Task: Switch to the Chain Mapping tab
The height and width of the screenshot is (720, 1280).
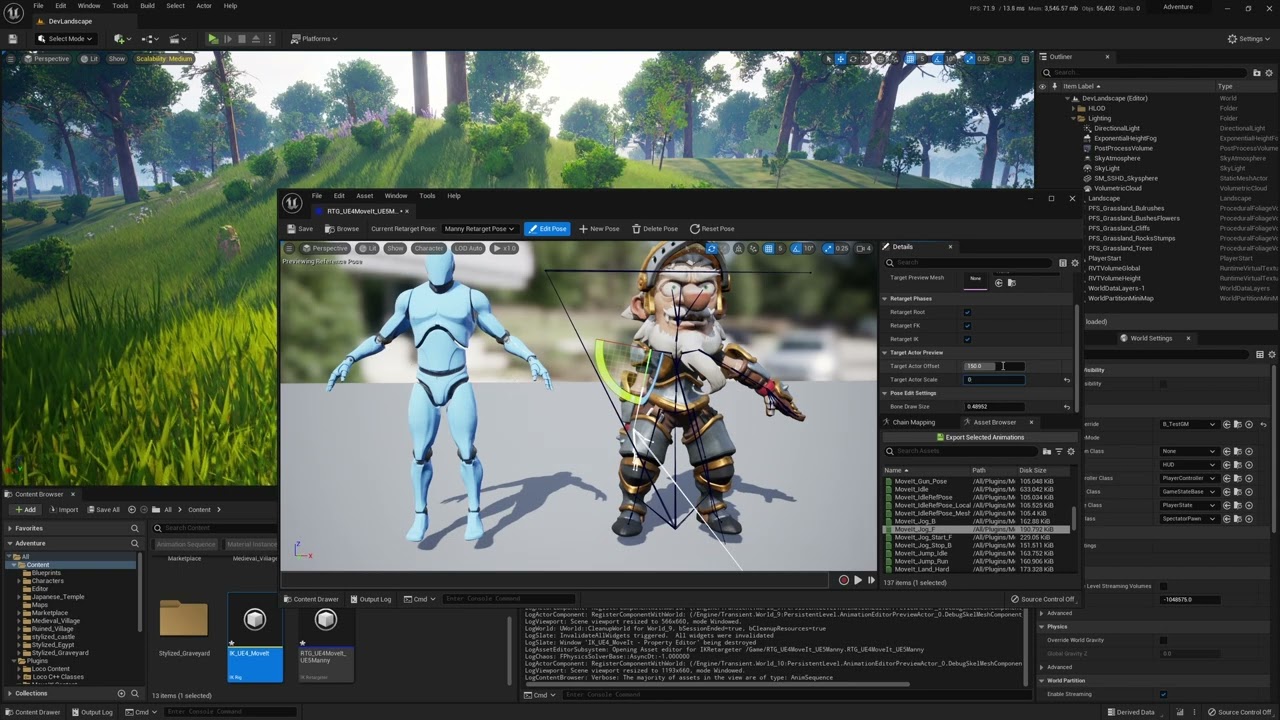Action: (913, 422)
